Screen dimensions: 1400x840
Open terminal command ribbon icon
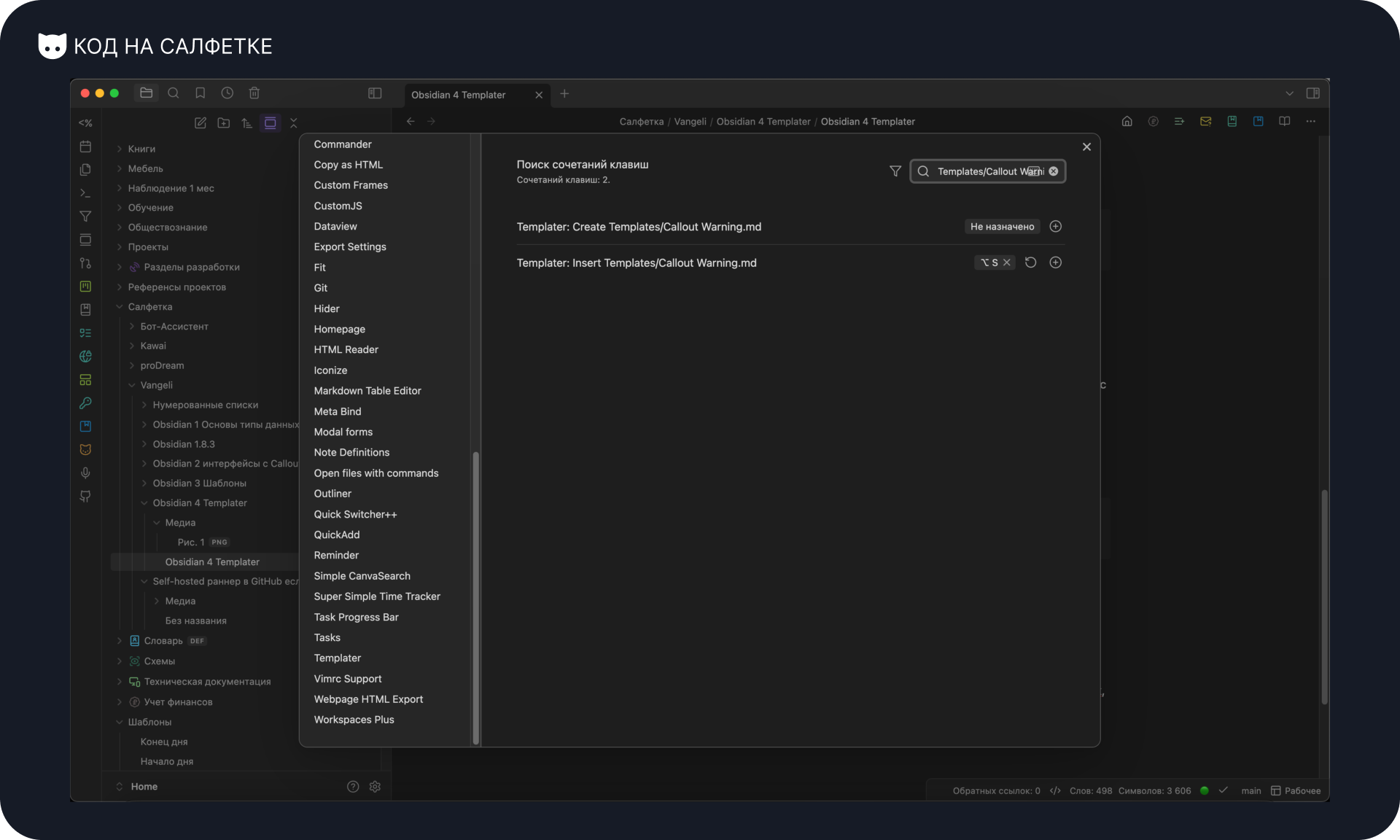point(85,193)
